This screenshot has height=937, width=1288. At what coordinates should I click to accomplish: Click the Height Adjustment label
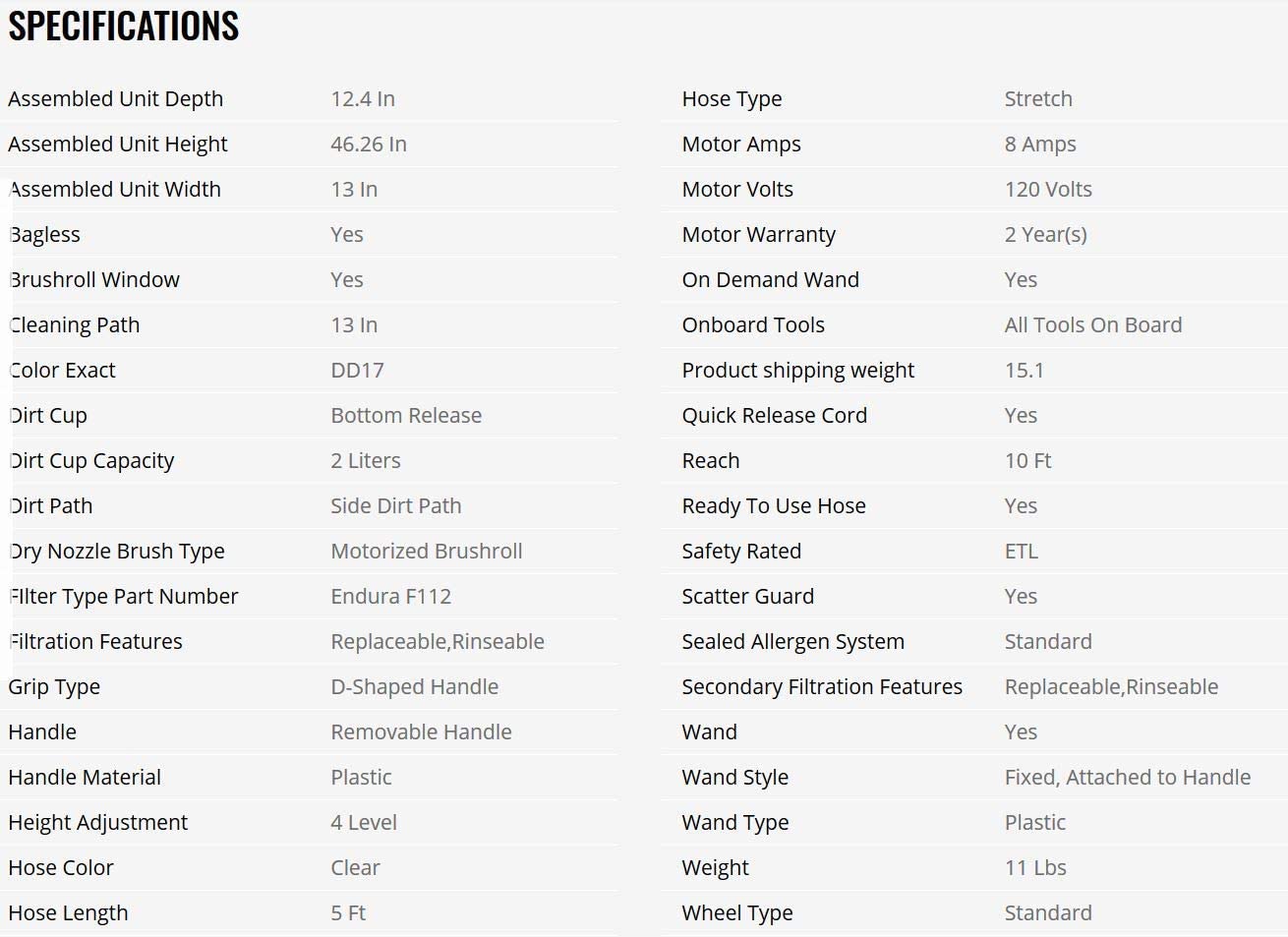pyautogui.click(x=98, y=823)
